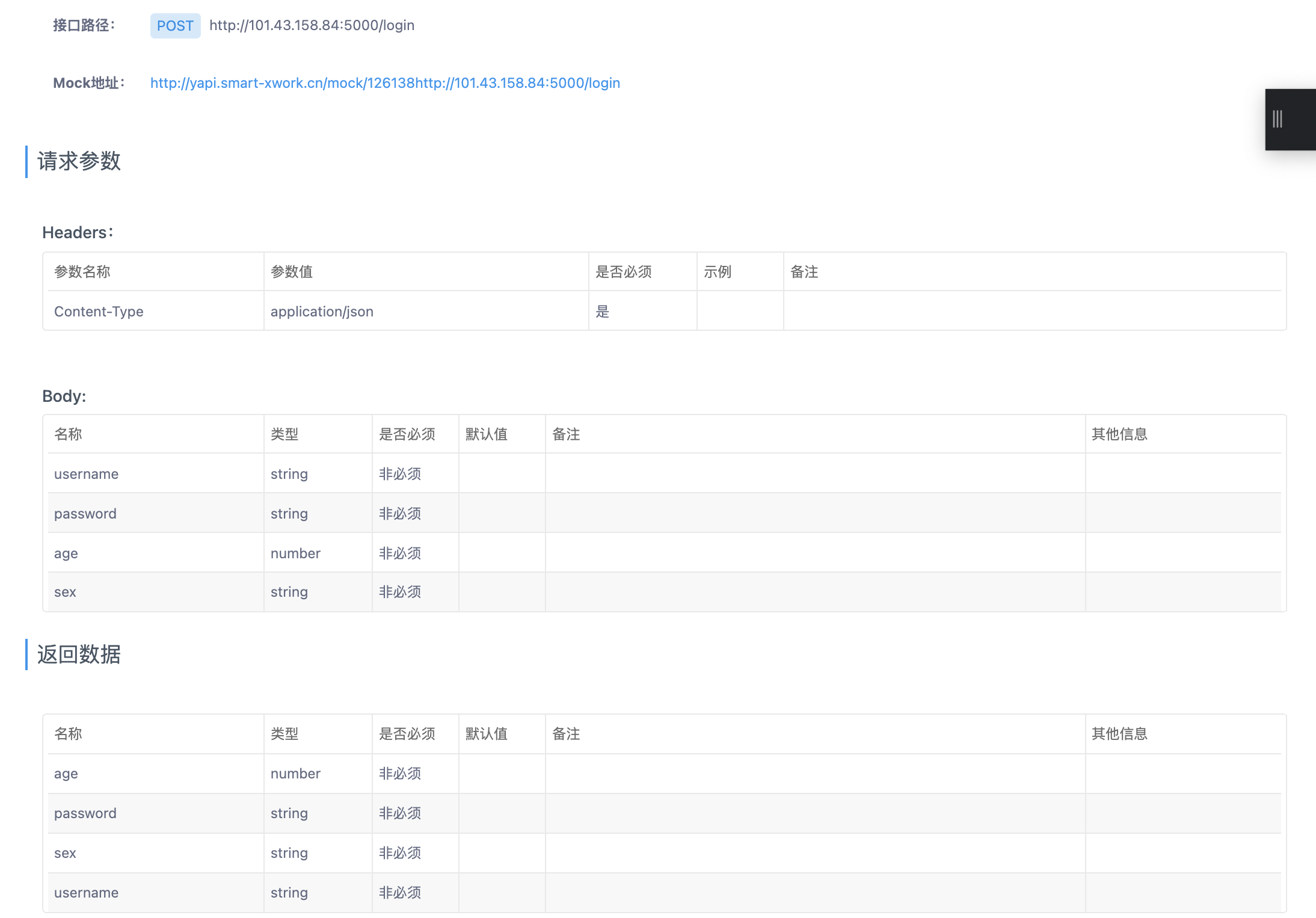
Task: Click password row in Body table
Action: pyautogui.click(x=85, y=514)
